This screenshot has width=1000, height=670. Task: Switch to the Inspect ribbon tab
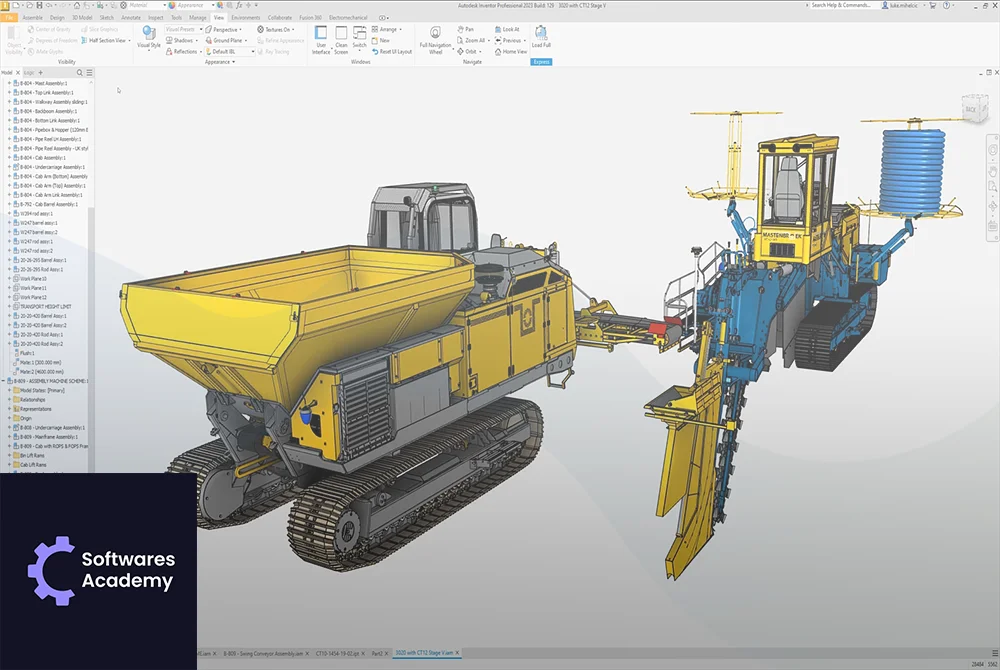pyautogui.click(x=156, y=18)
